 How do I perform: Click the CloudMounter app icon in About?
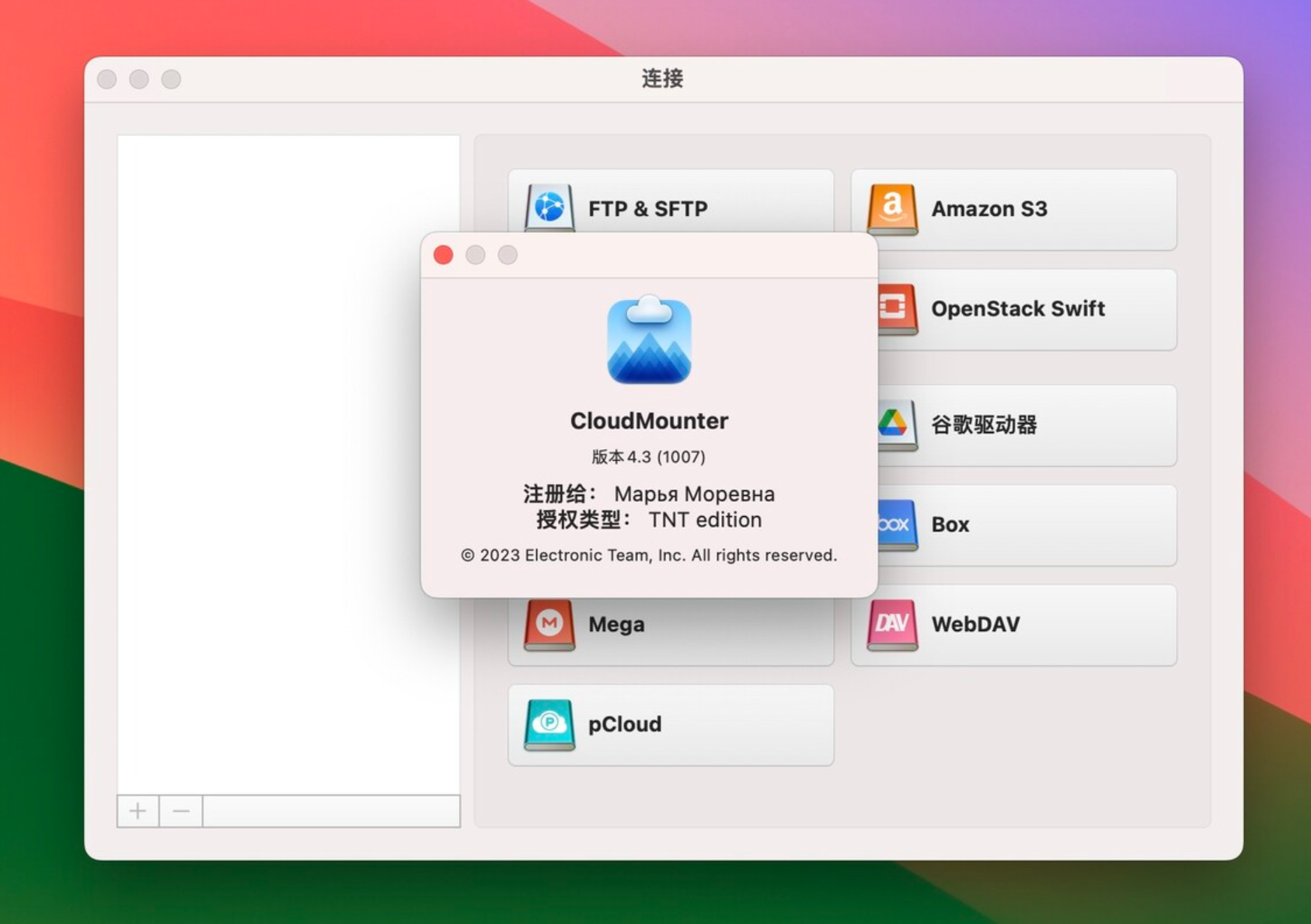coord(649,340)
